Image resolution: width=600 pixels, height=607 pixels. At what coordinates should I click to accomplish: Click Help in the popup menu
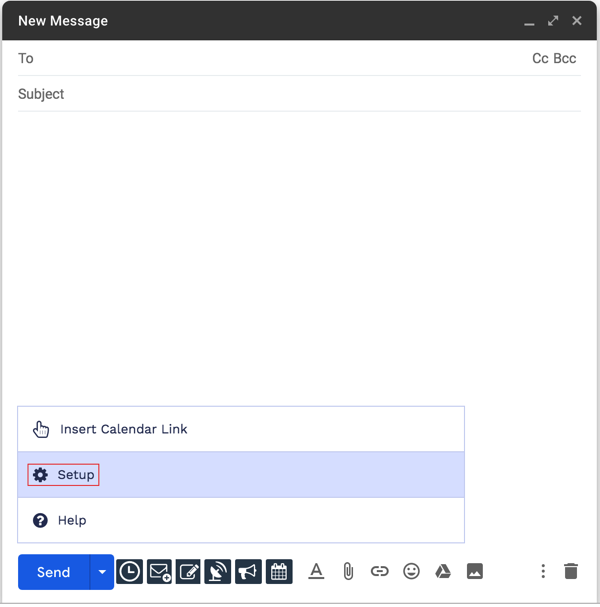(72, 520)
